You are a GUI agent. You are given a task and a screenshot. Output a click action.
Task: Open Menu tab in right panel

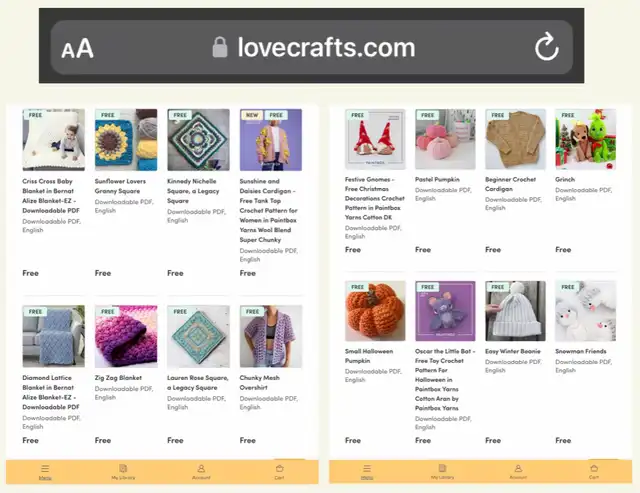pyautogui.click(x=367, y=471)
